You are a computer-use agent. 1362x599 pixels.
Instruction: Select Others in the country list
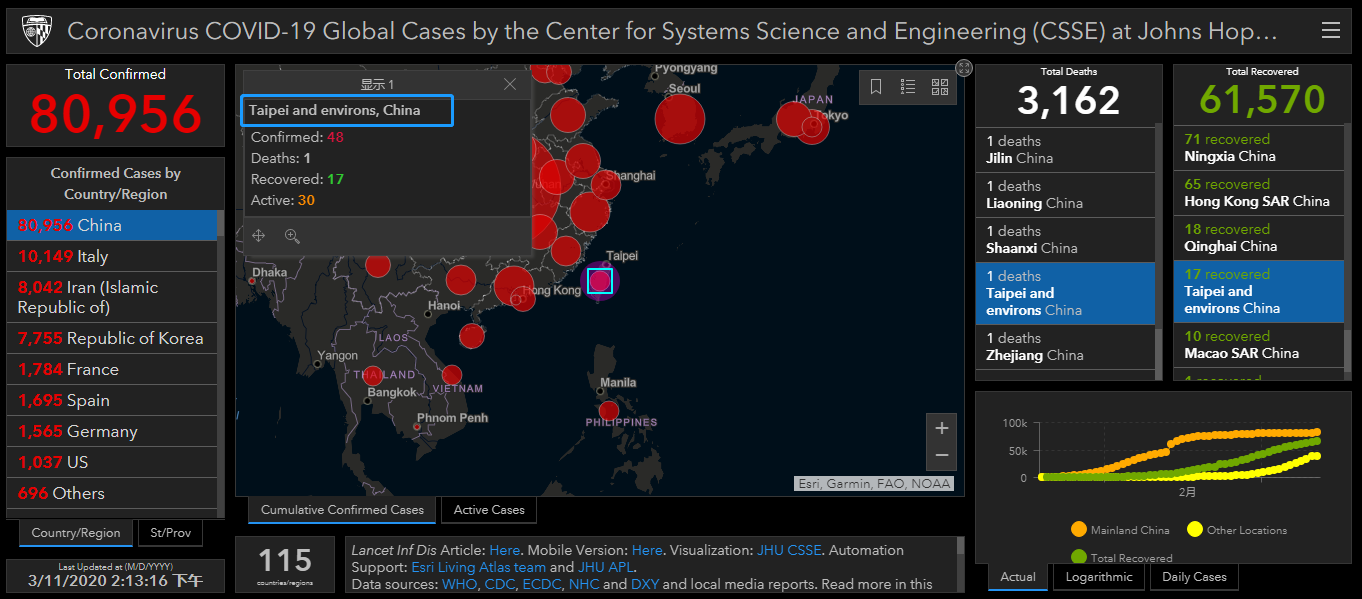[x=111, y=493]
